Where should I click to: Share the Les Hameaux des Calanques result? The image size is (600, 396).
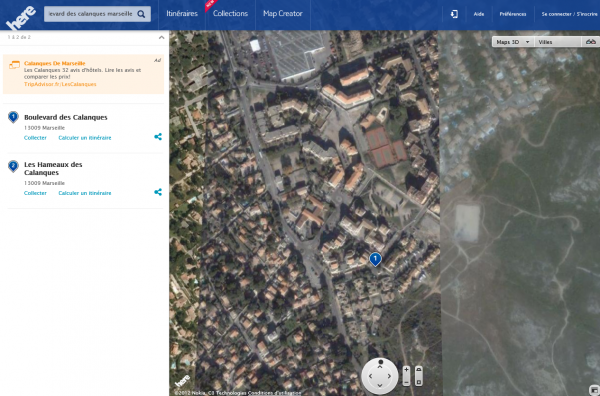(158, 192)
